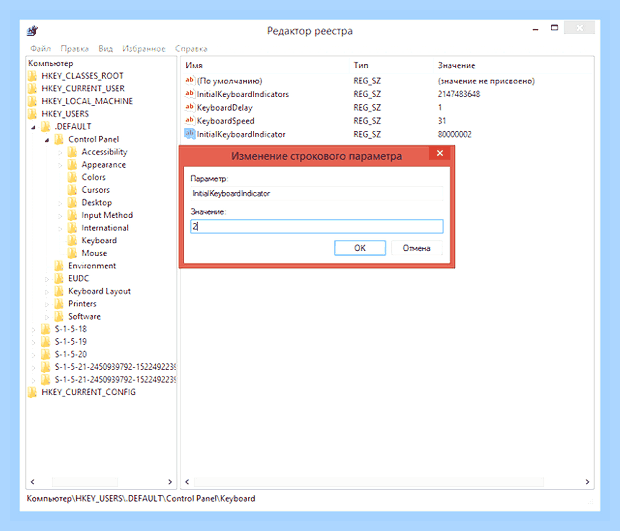
Task: Open the Вид menu
Action: pos(106,49)
